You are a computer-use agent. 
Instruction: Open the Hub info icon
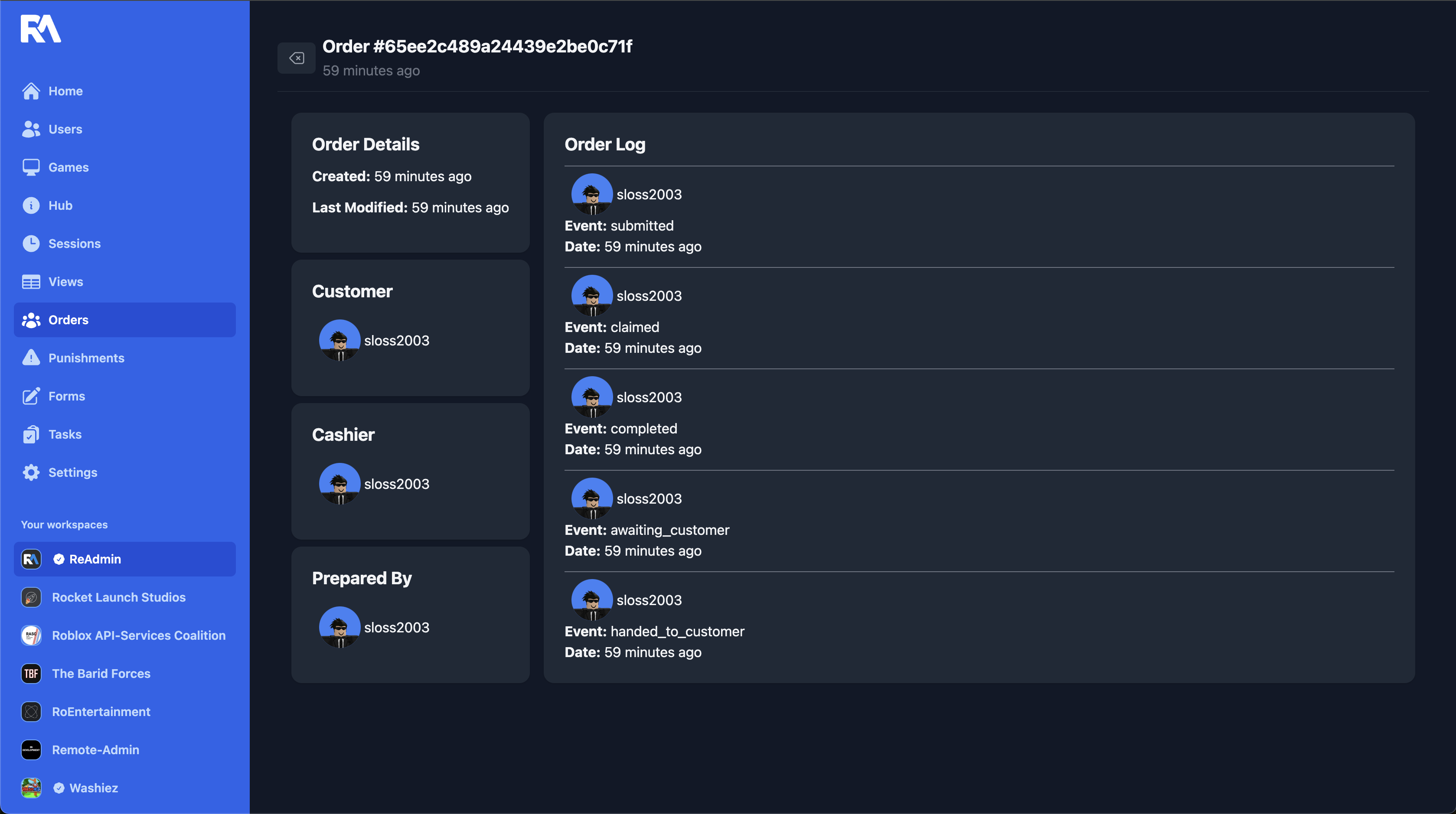[x=31, y=205]
